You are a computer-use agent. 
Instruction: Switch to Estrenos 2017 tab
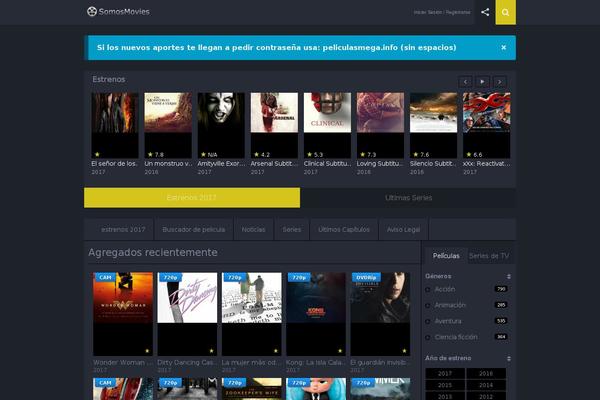tap(192, 198)
